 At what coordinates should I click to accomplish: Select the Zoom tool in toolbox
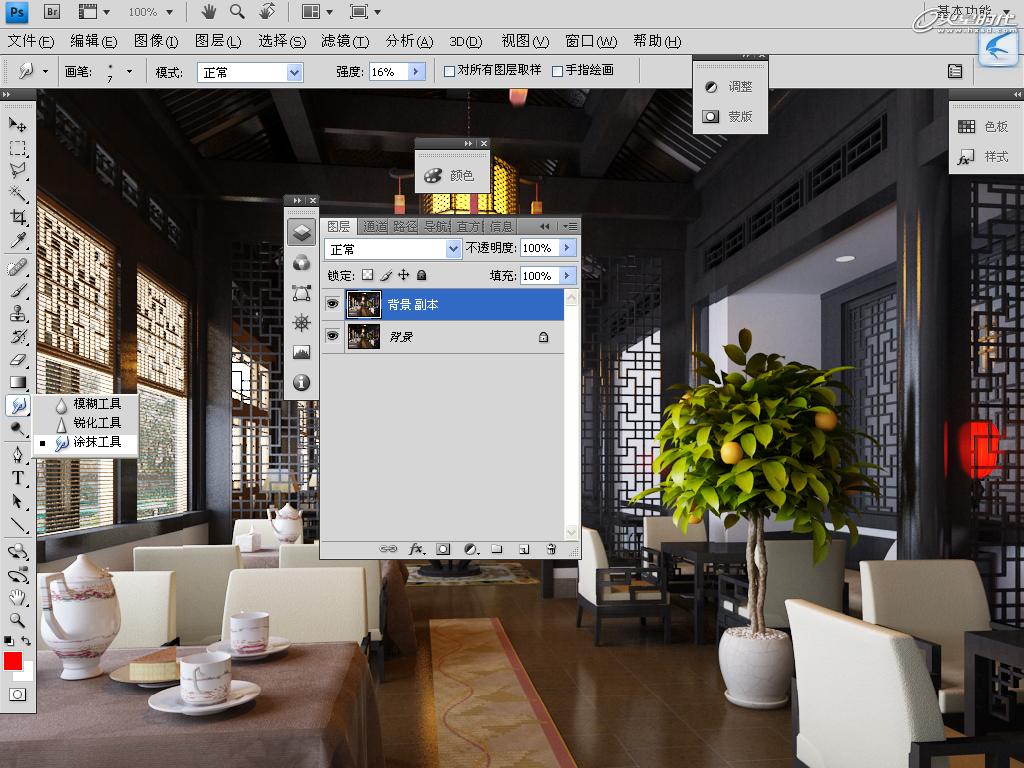point(18,620)
